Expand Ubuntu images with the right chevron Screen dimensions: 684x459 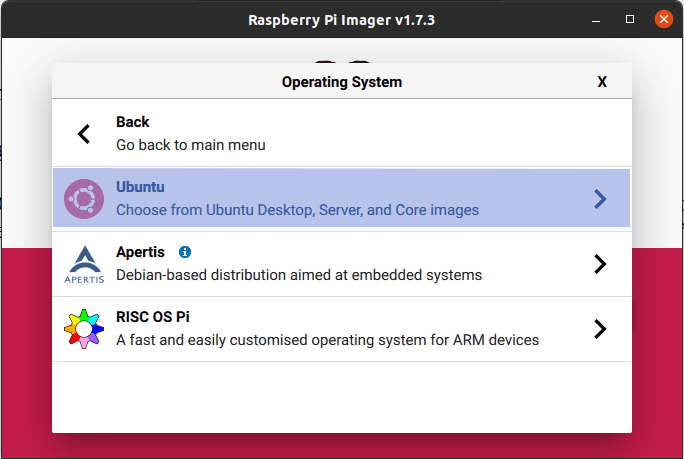pyautogui.click(x=600, y=199)
